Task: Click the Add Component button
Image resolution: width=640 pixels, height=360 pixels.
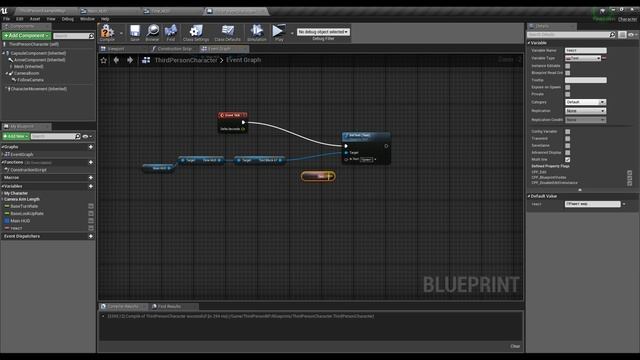Action: (27, 36)
